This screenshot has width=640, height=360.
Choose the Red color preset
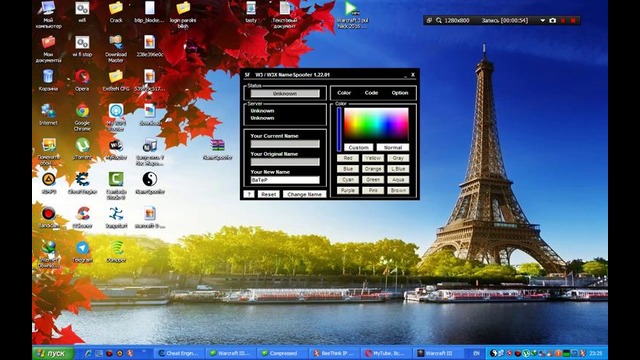click(x=348, y=158)
